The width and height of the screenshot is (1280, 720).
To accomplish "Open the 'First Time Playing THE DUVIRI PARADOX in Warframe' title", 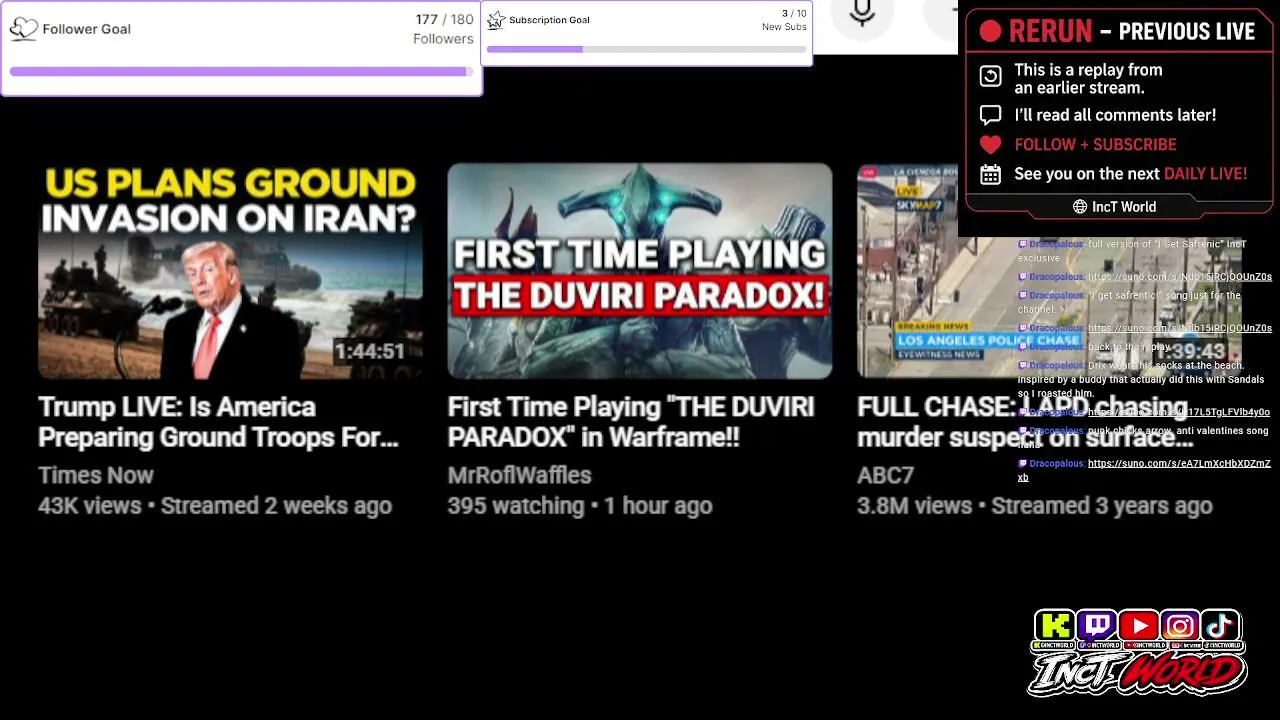I will point(631,422).
